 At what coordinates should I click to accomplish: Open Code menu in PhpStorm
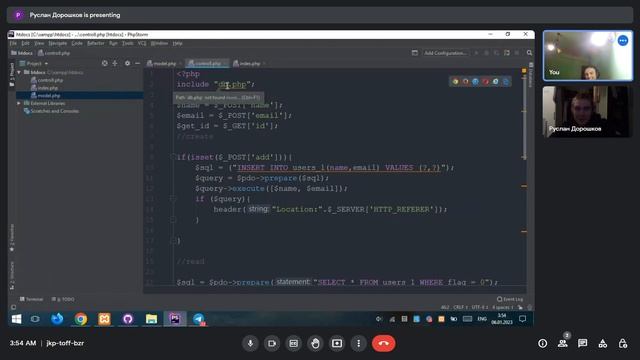tap(77, 43)
